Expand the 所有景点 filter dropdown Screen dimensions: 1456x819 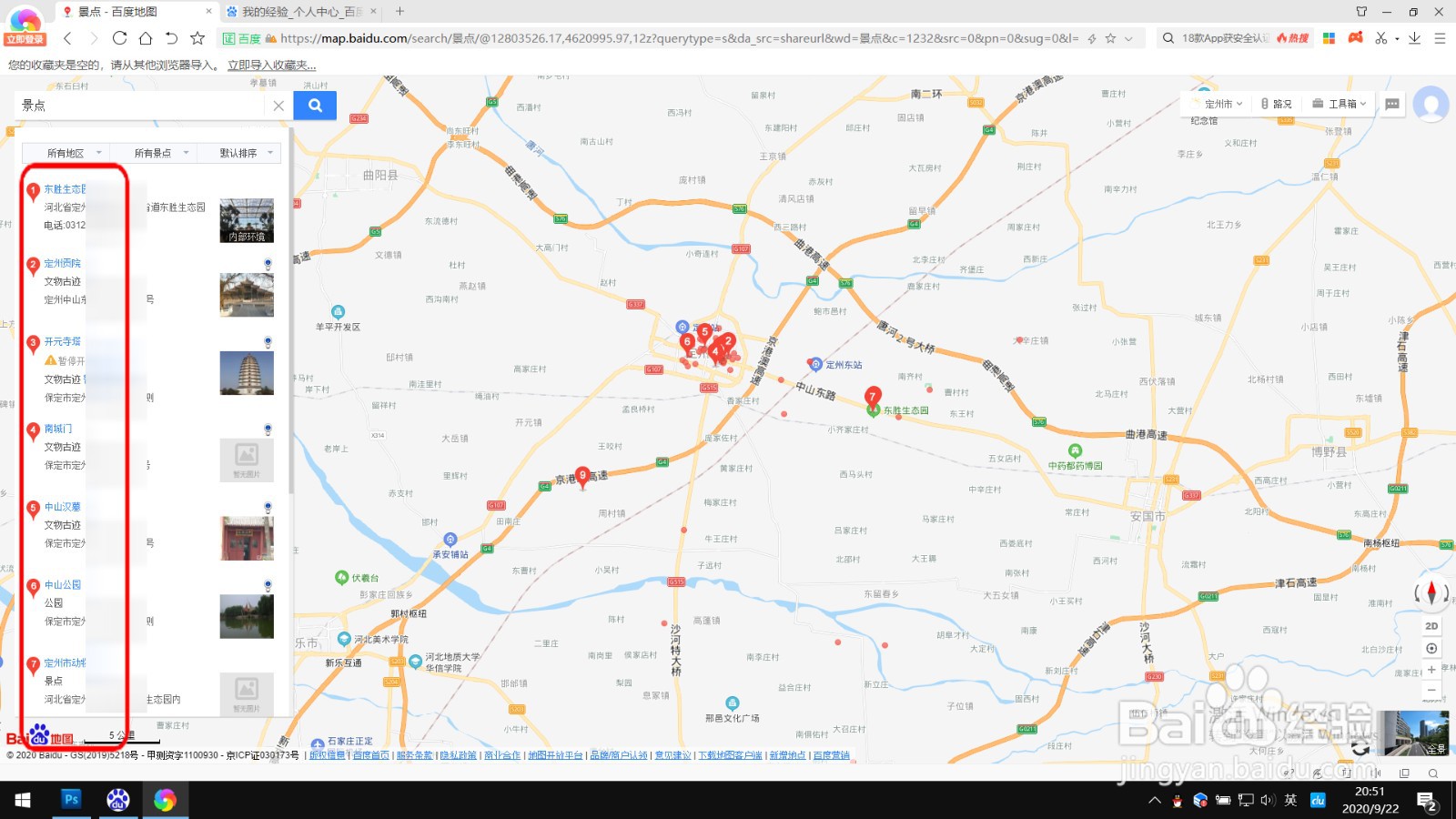[x=153, y=153]
